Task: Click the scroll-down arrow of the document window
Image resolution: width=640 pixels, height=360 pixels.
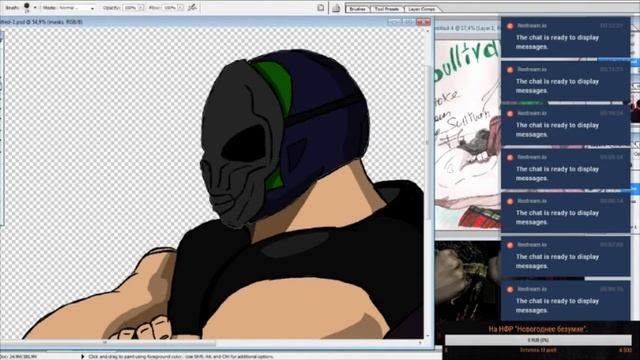Action: click(x=428, y=336)
